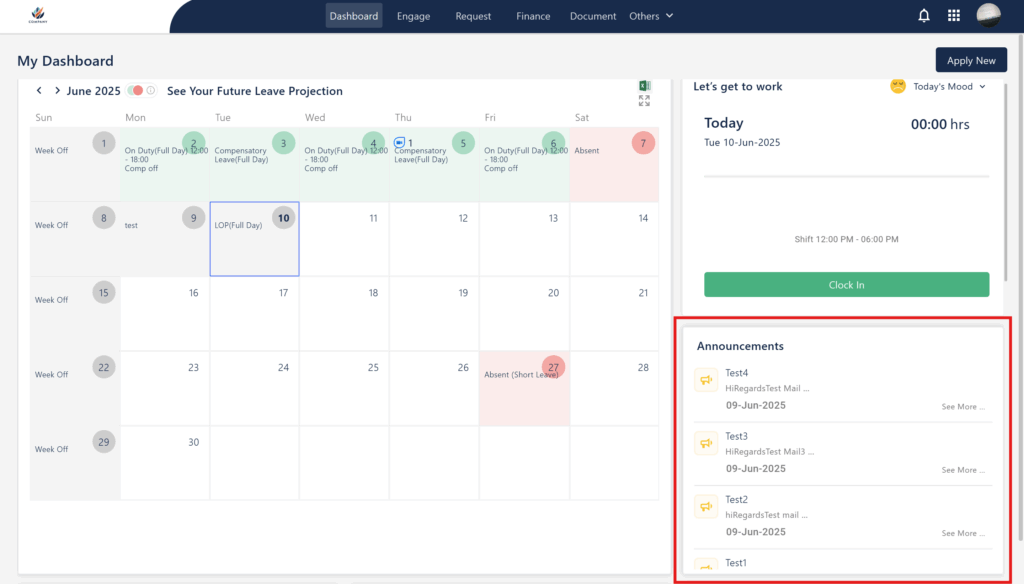Expand the Others menu
The width and height of the screenshot is (1024, 584).
coord(651,16)
